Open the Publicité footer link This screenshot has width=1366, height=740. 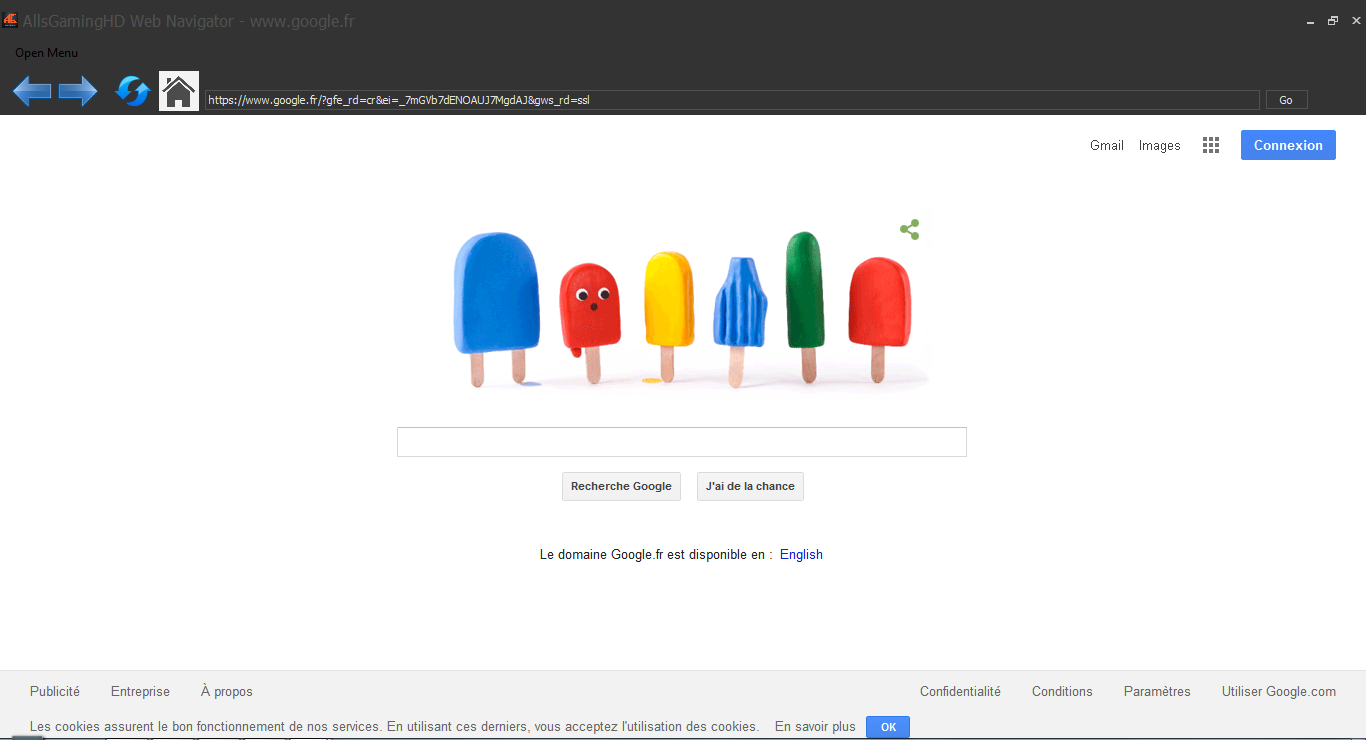[x=55, y=691]
